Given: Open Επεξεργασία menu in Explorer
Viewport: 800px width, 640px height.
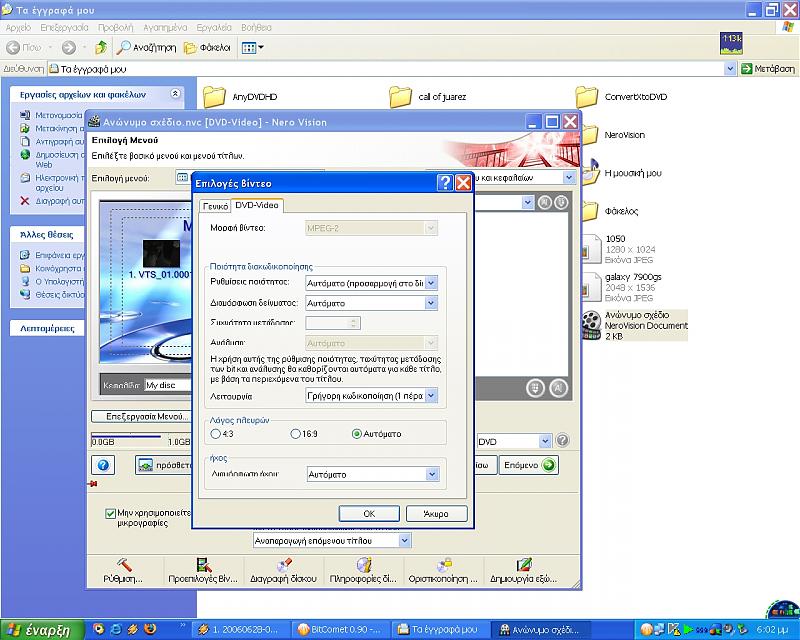Looking at the screenshot, I should click(x=64, y=27).
